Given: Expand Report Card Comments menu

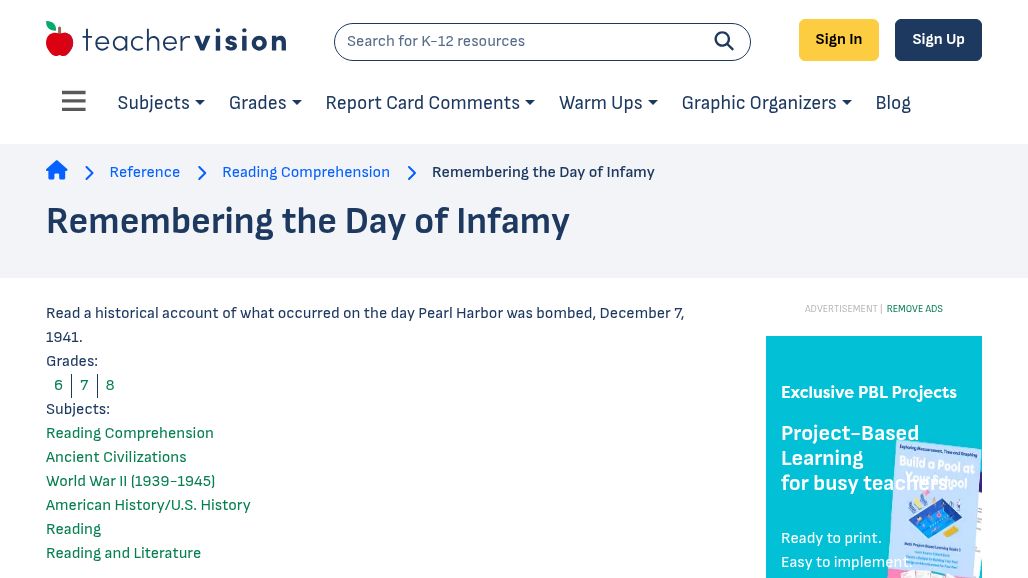Looking at the screenshot, I should [x=430, y=103].
